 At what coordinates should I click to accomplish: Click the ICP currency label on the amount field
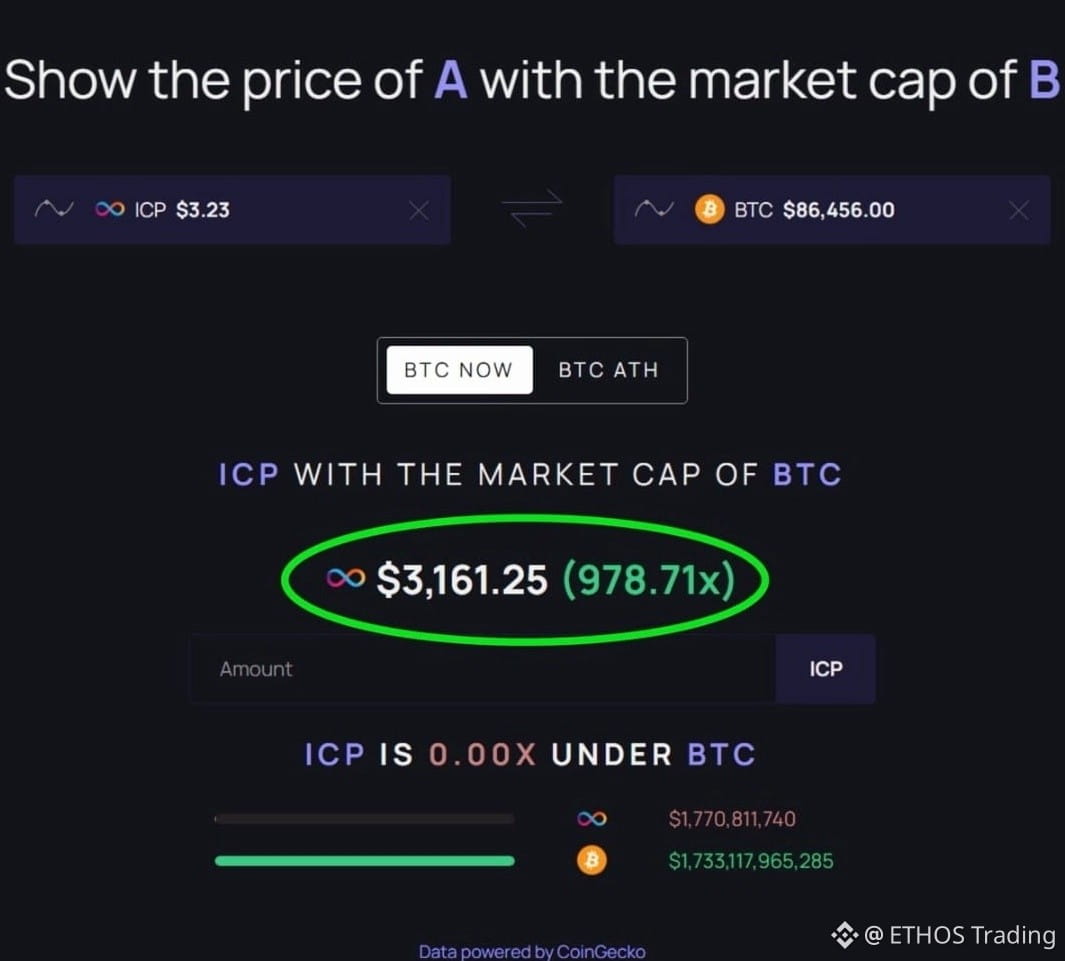pyautogui.click(x=825, y=669)
